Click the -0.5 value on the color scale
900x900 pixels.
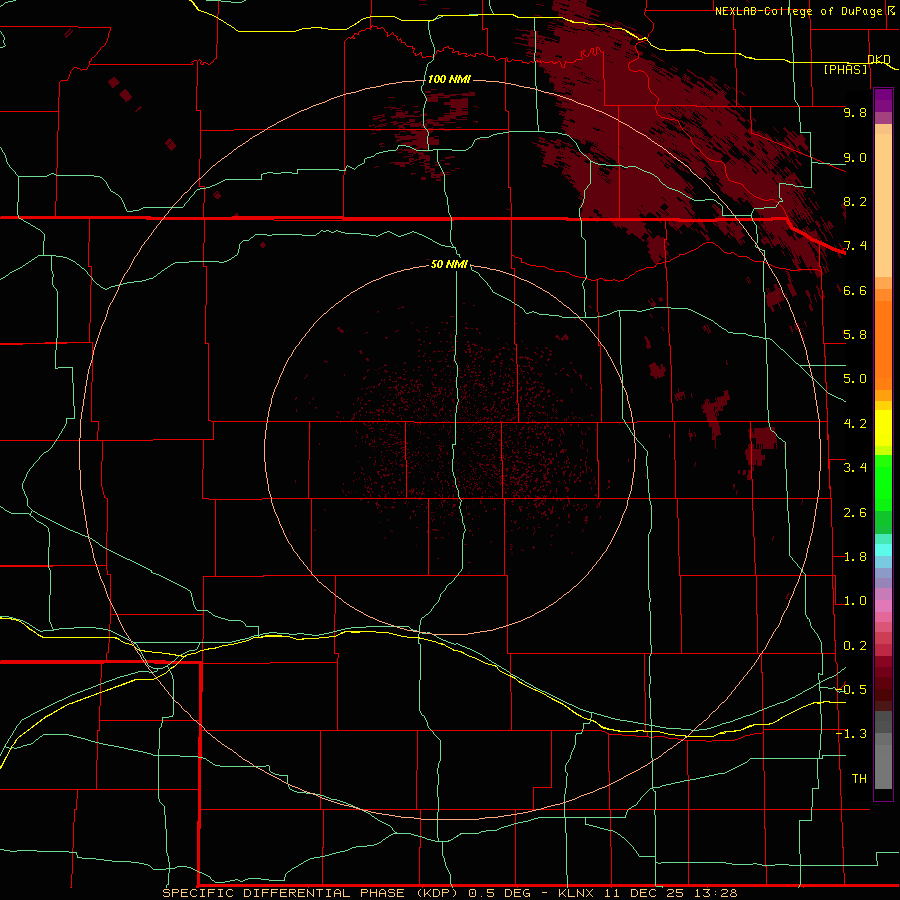pyautogui.click(x=851, y=689)
